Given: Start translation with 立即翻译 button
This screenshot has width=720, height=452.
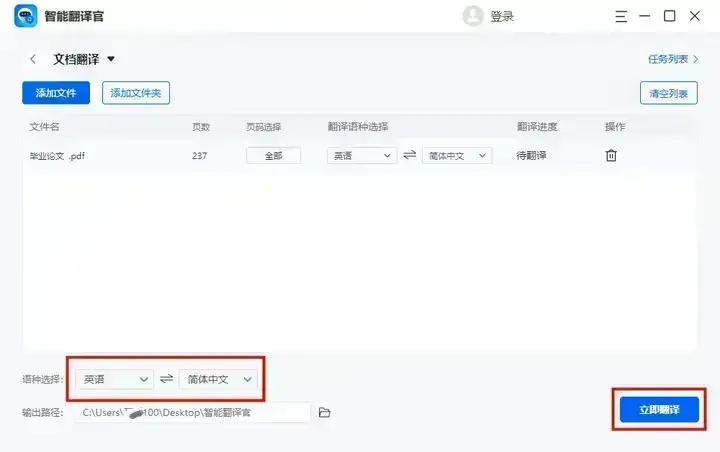Looking at the screenshot, I should coord(657,410).
